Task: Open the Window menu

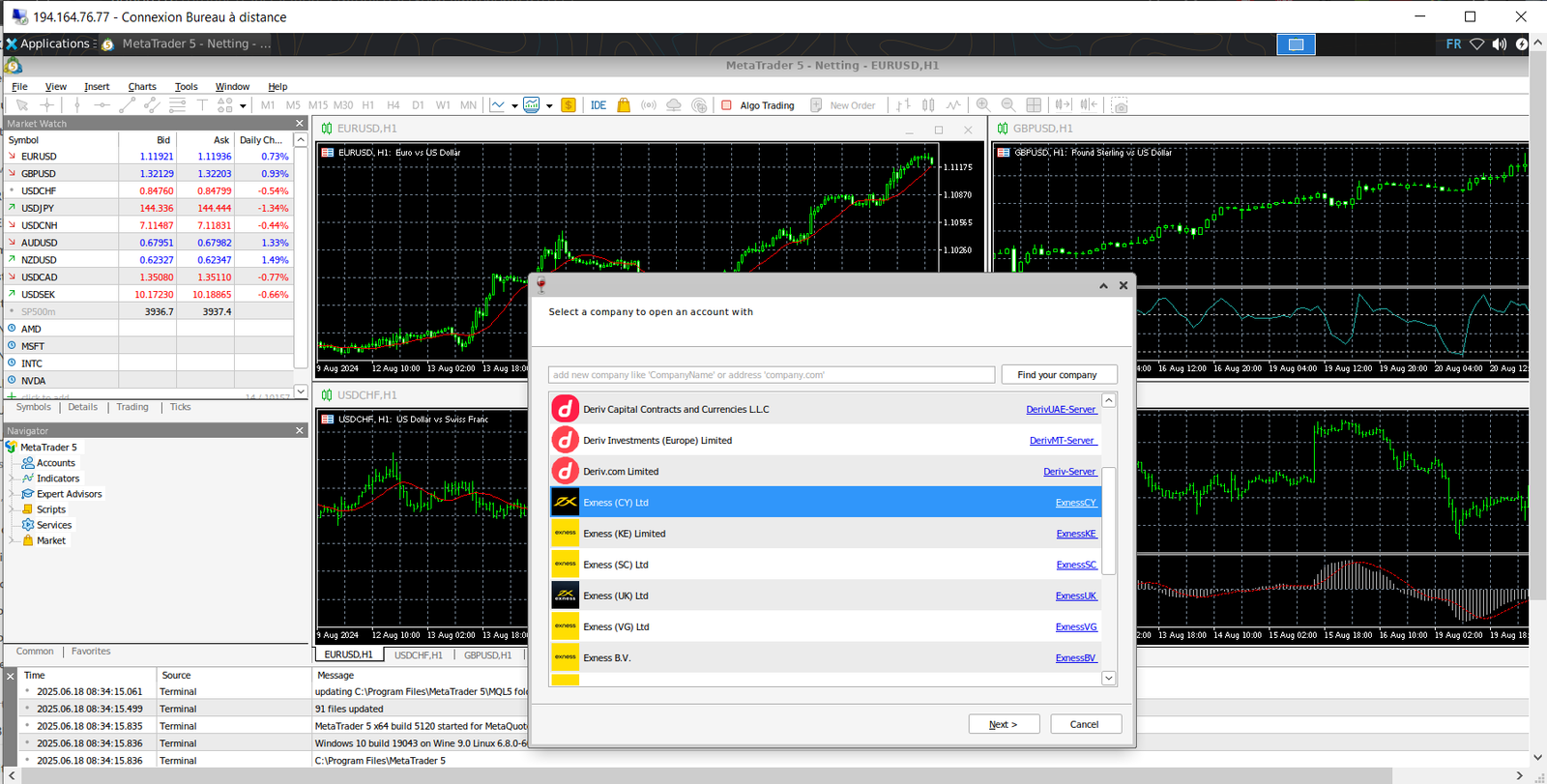Action: coord(232,87)
